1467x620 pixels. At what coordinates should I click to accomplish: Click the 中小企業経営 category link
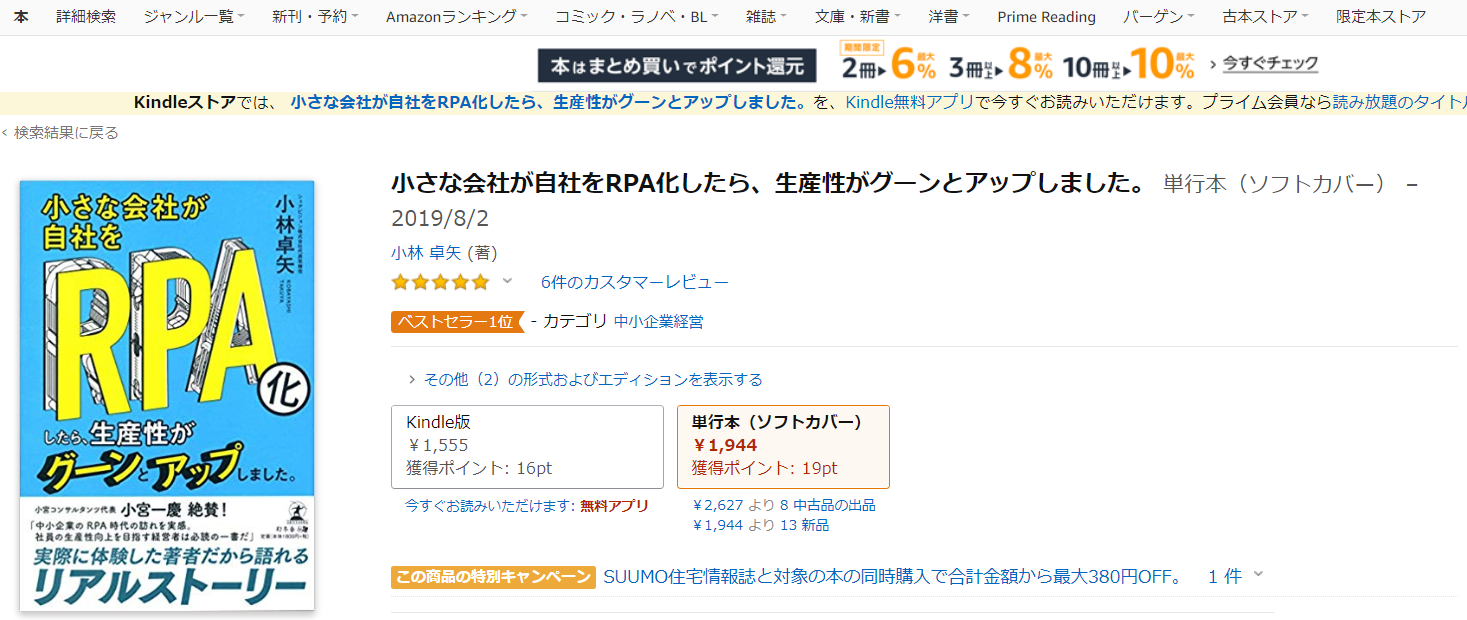point(658,321)
